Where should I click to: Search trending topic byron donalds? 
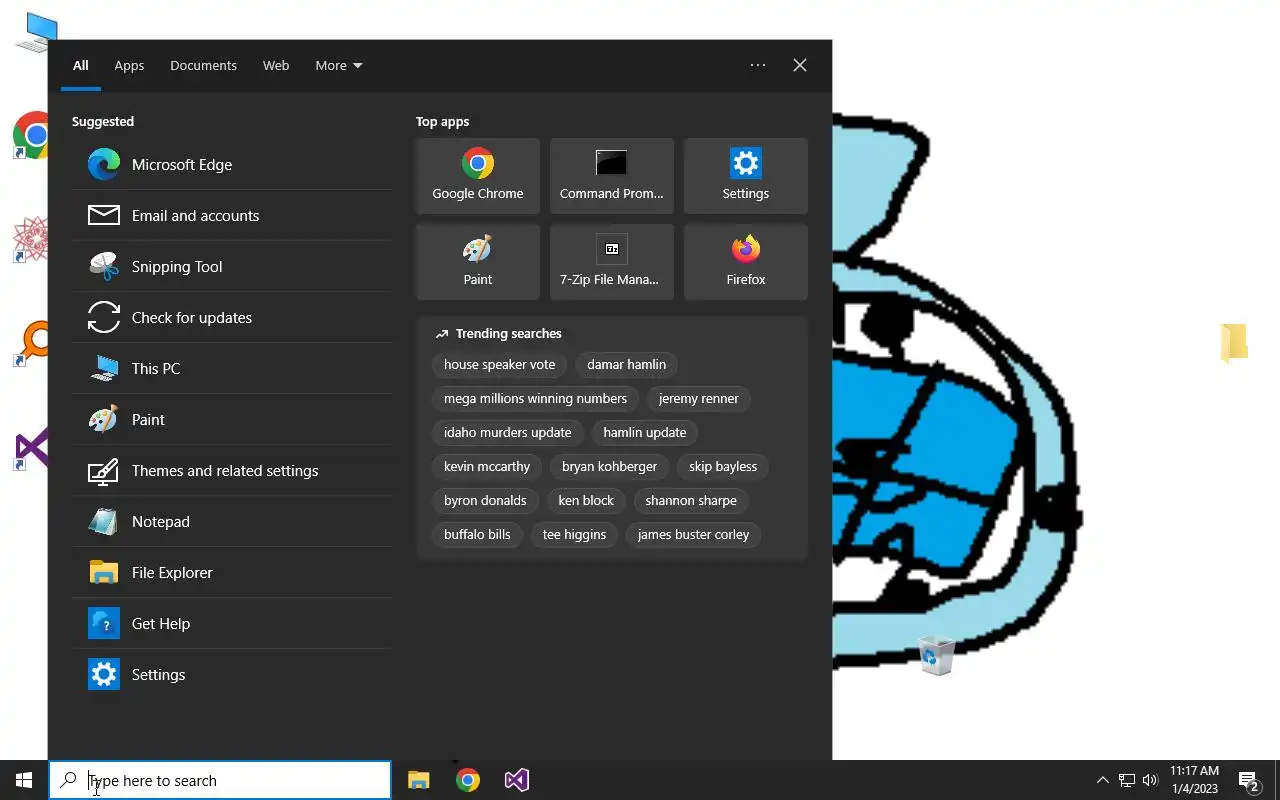pos(485,501)
